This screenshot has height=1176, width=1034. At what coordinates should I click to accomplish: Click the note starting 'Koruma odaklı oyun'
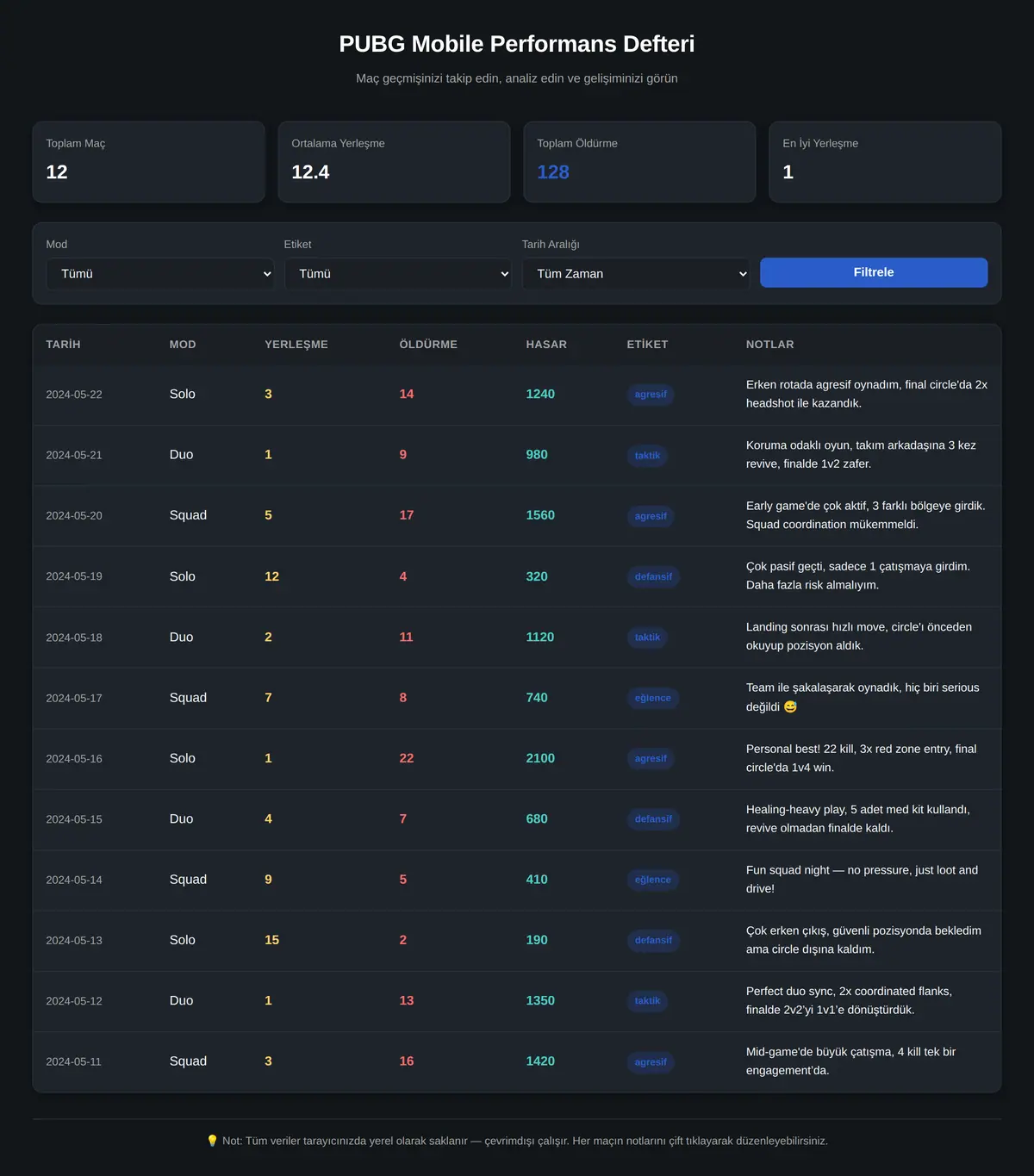point(862,455)
